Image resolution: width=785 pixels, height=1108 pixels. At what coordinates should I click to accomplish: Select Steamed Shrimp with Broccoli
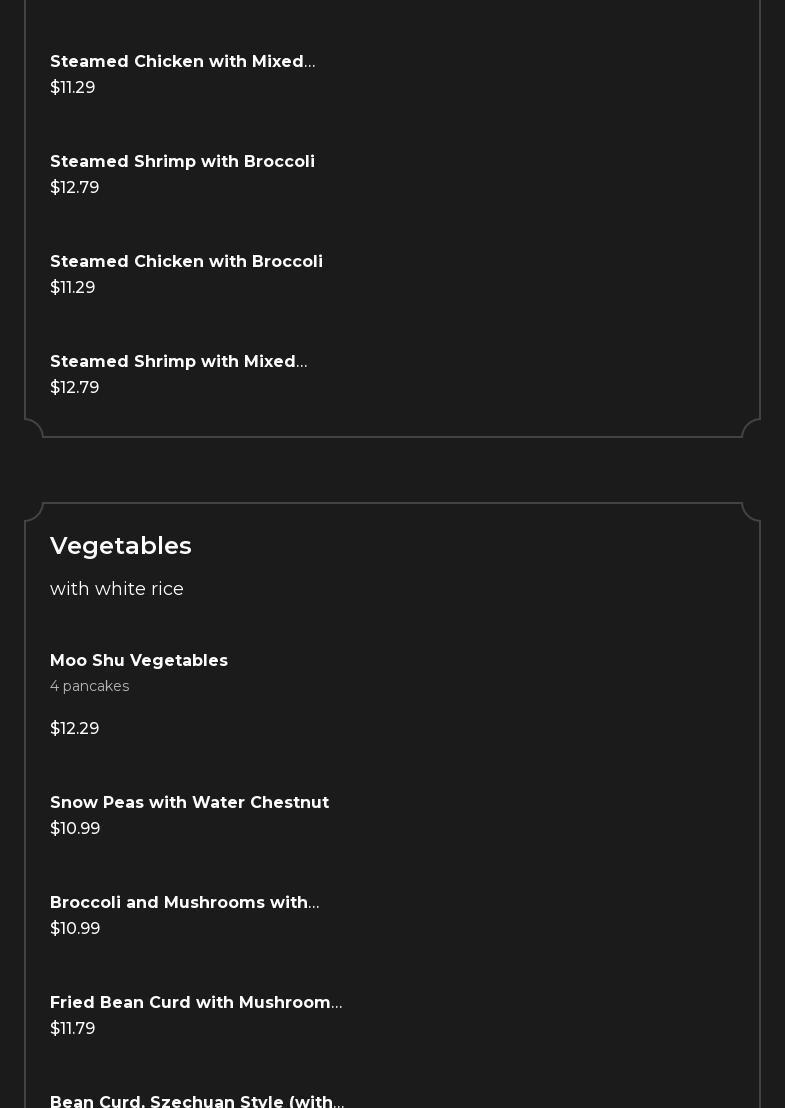pos(182,162)
